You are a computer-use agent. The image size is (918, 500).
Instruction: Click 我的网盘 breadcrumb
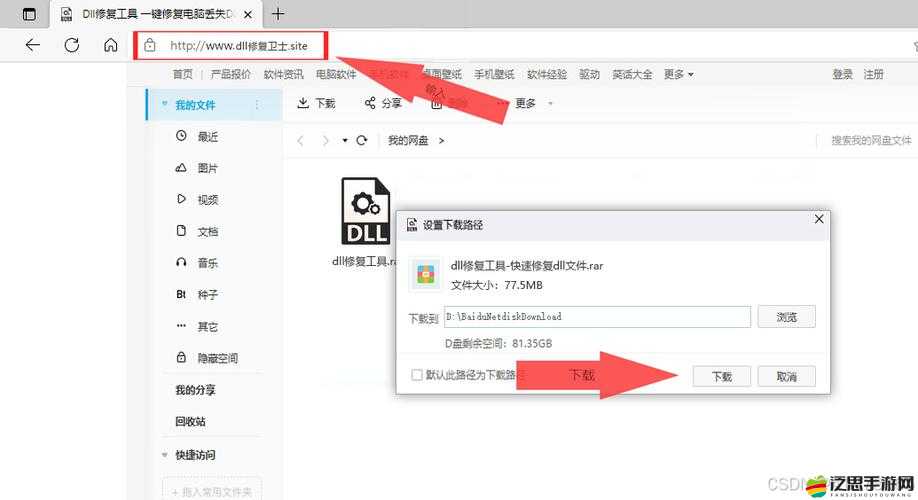click(x=408, y=141)
